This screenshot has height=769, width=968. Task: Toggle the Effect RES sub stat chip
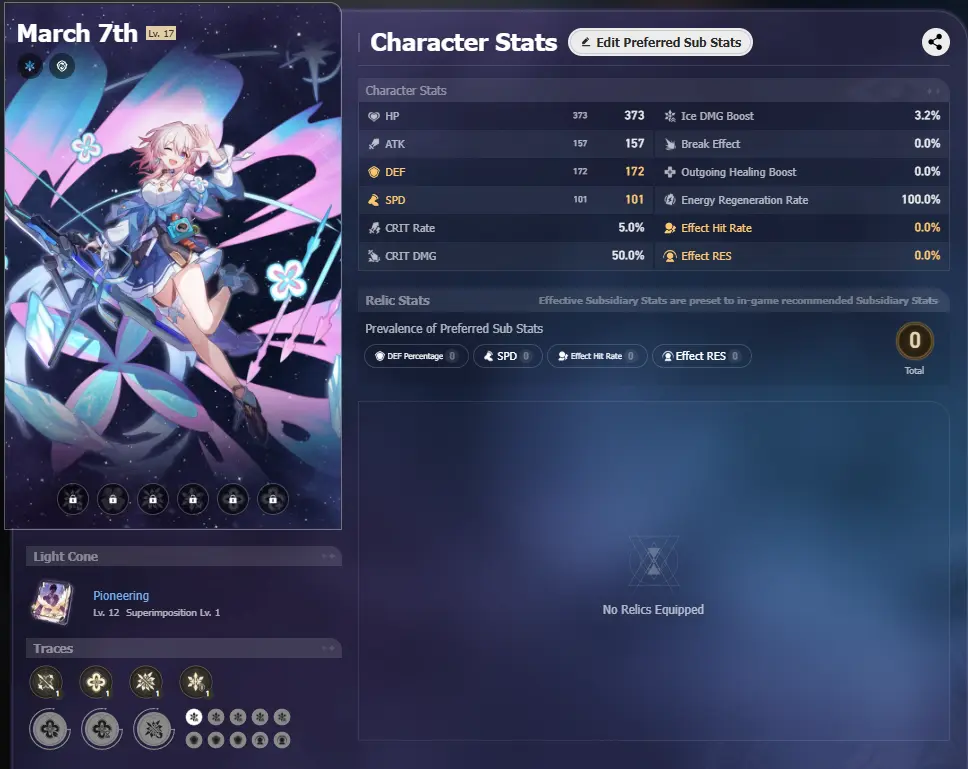tap(701, 356)
